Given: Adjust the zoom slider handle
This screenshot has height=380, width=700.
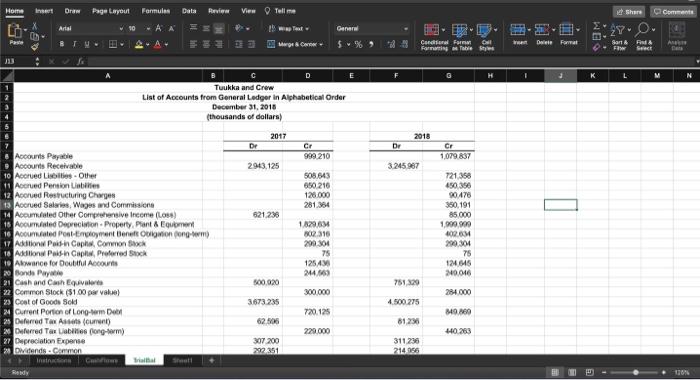Looking at the screenshot, I should 635,372.
